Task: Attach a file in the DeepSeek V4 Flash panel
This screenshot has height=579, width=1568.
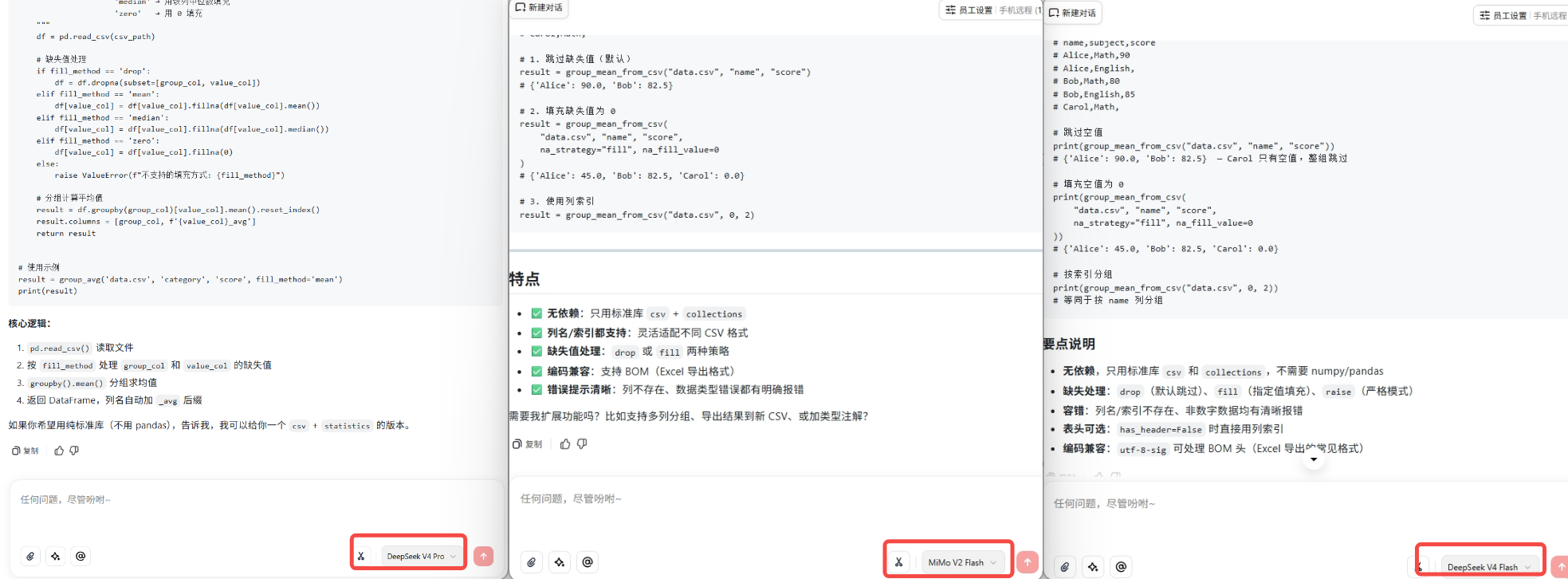Action: [1065, 567]
